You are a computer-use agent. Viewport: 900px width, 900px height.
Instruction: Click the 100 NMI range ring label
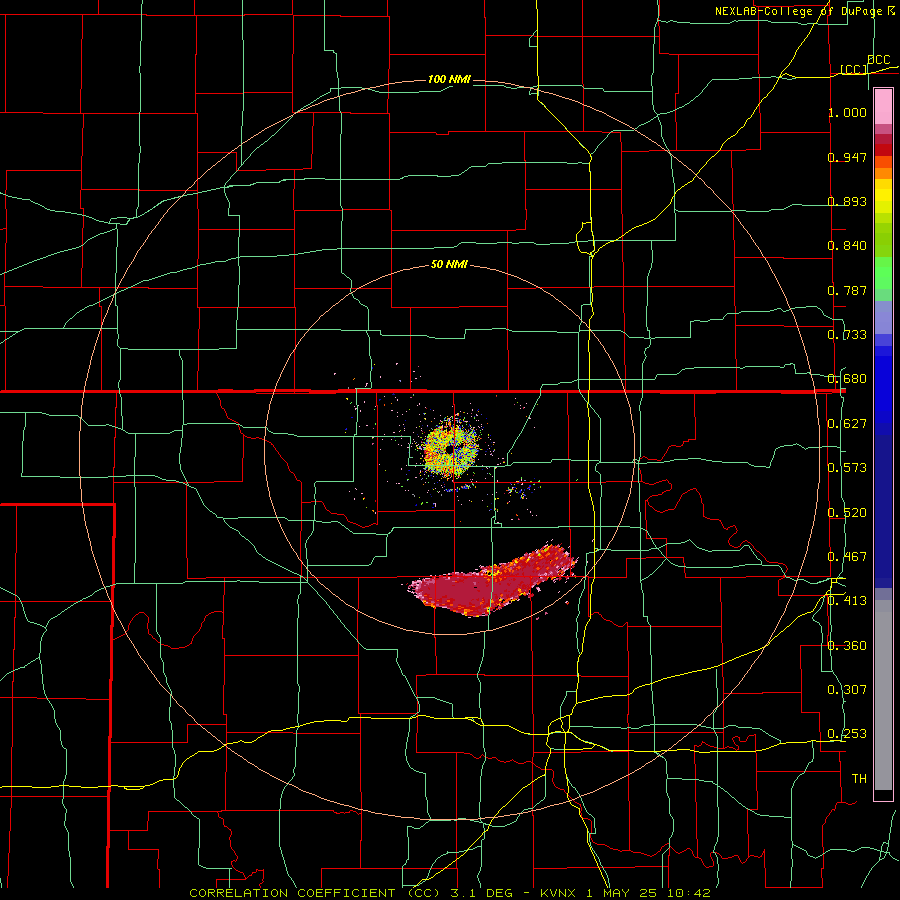(449, 79)
